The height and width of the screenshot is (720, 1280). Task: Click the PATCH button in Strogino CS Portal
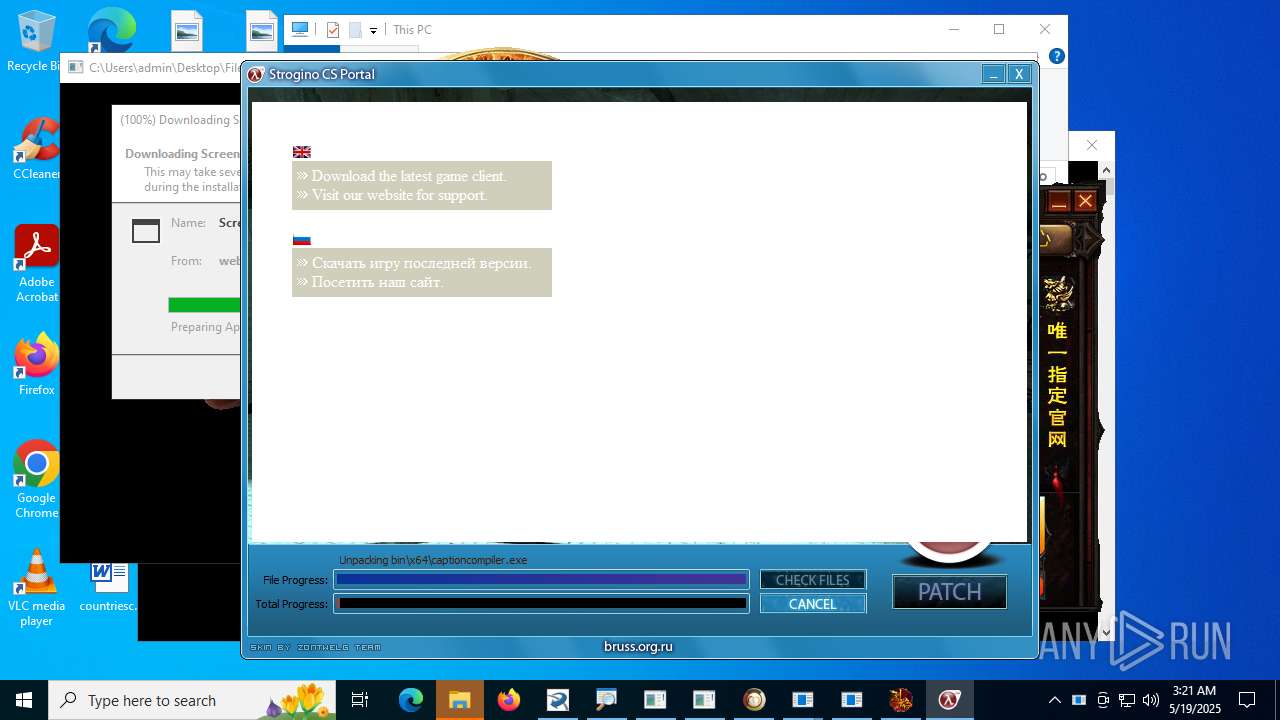949,592
